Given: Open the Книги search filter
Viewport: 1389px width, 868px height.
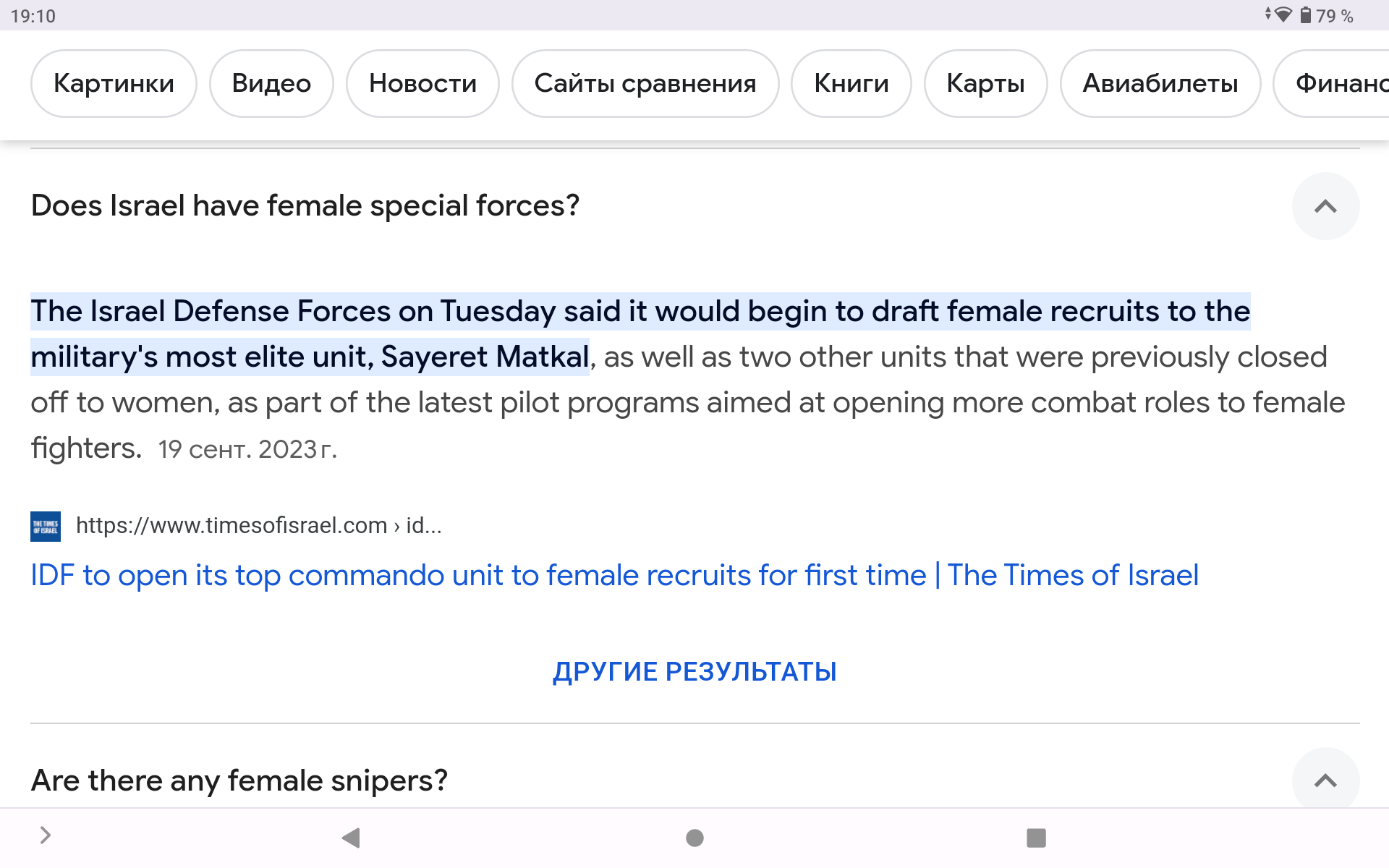Looking at the screenshot, I should (x=851, y=83).
